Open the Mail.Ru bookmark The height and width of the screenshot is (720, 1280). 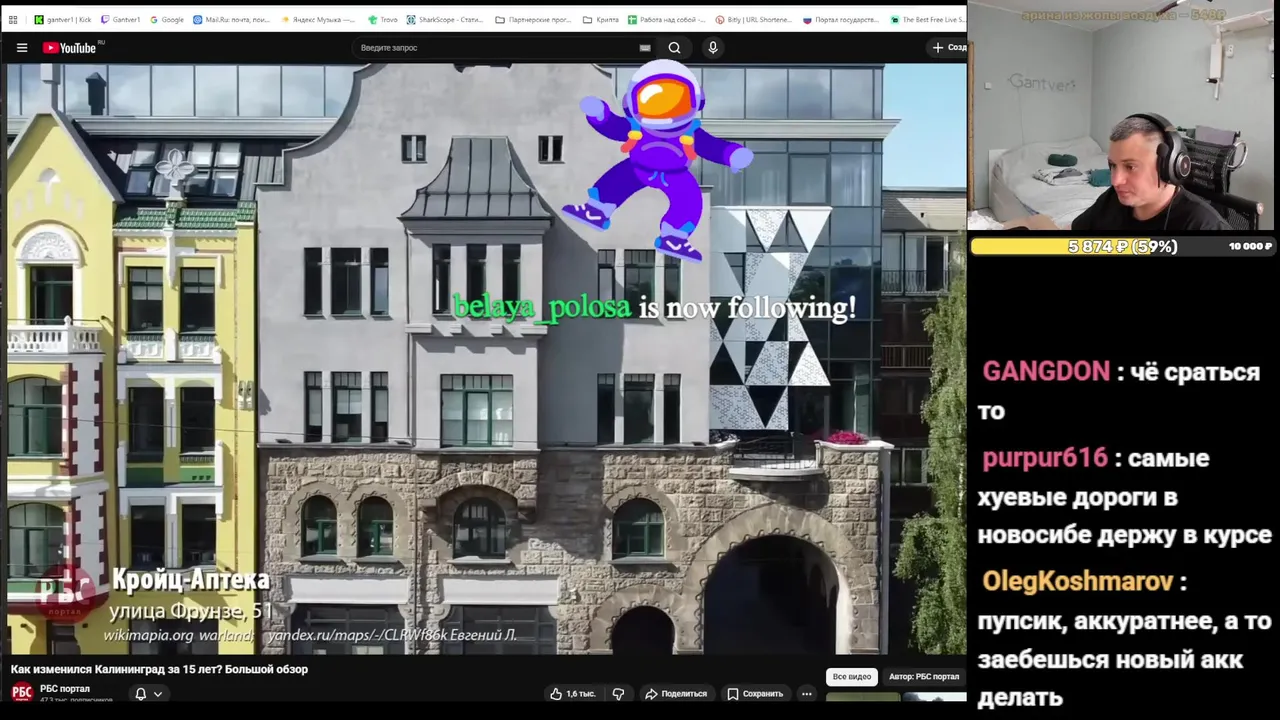click(231, 19)
